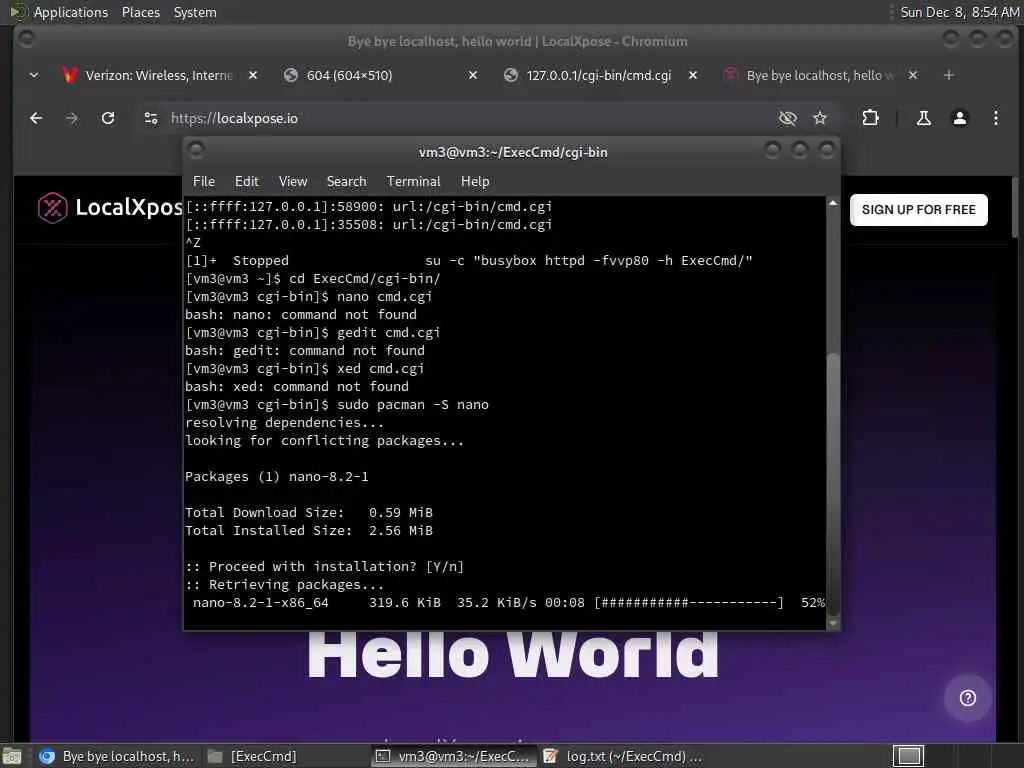Click the Chromium page scrollbar
1024x768 pixels.
click(x=1015, y=207)
